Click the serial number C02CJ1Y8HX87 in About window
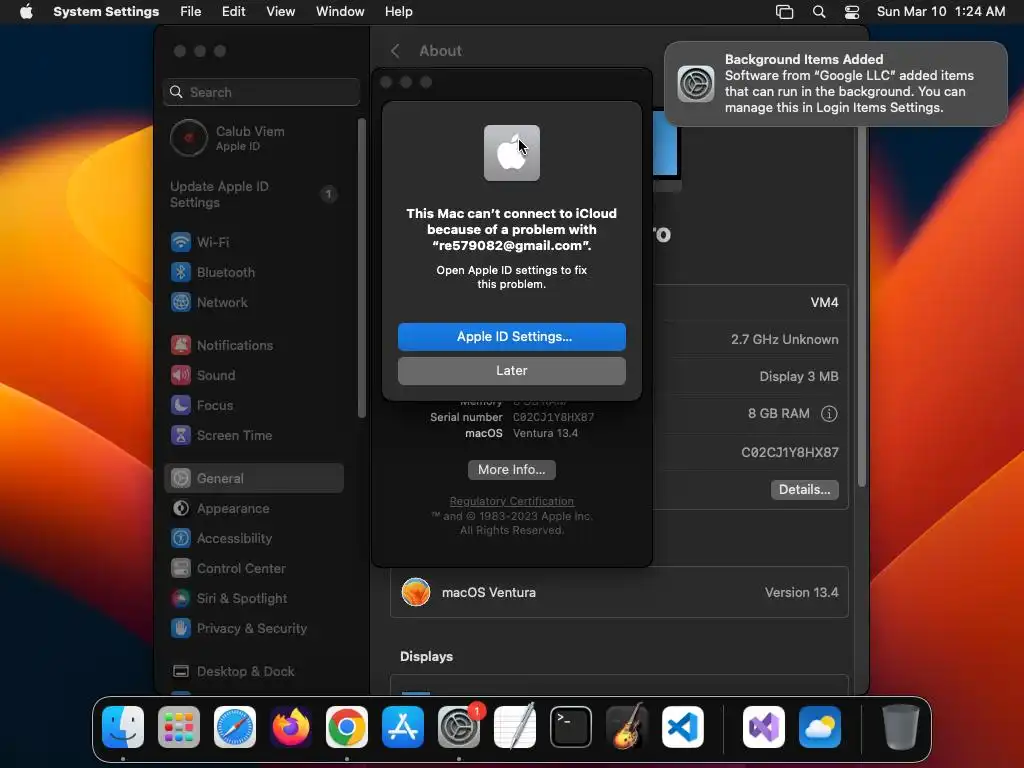Screen dimensions: 1024x768 click(x=553, y=417)
